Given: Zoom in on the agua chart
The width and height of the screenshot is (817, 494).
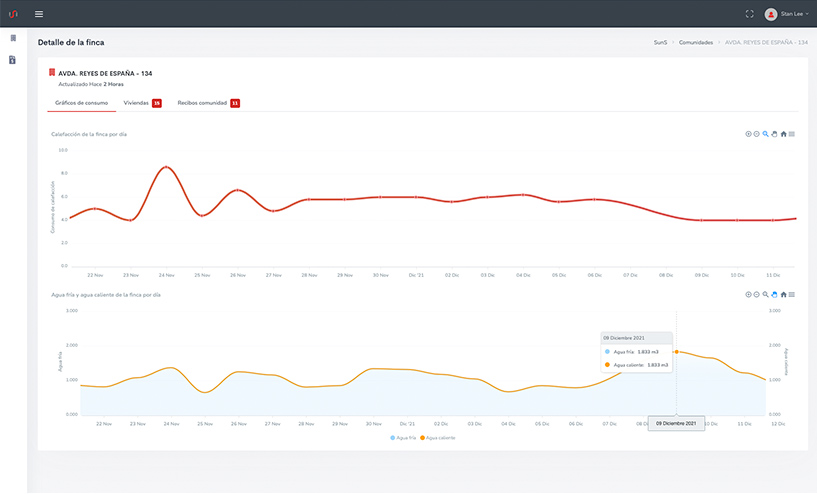Looking at the screenshot, I should [x=748, y=294].
